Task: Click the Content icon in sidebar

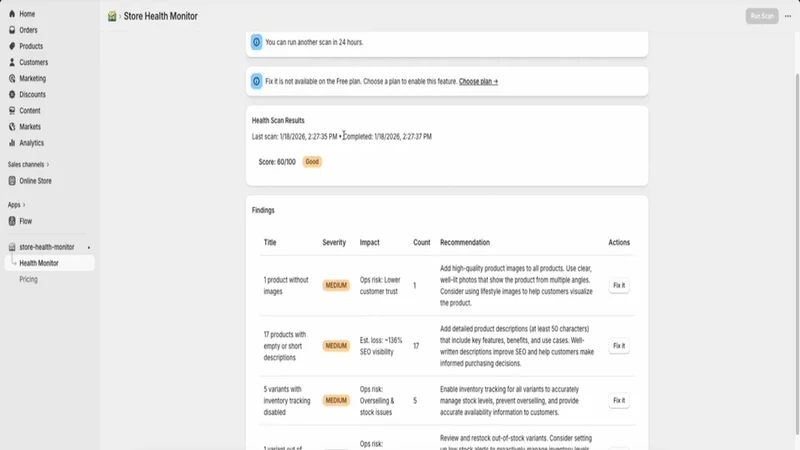Action: (12, 111)
